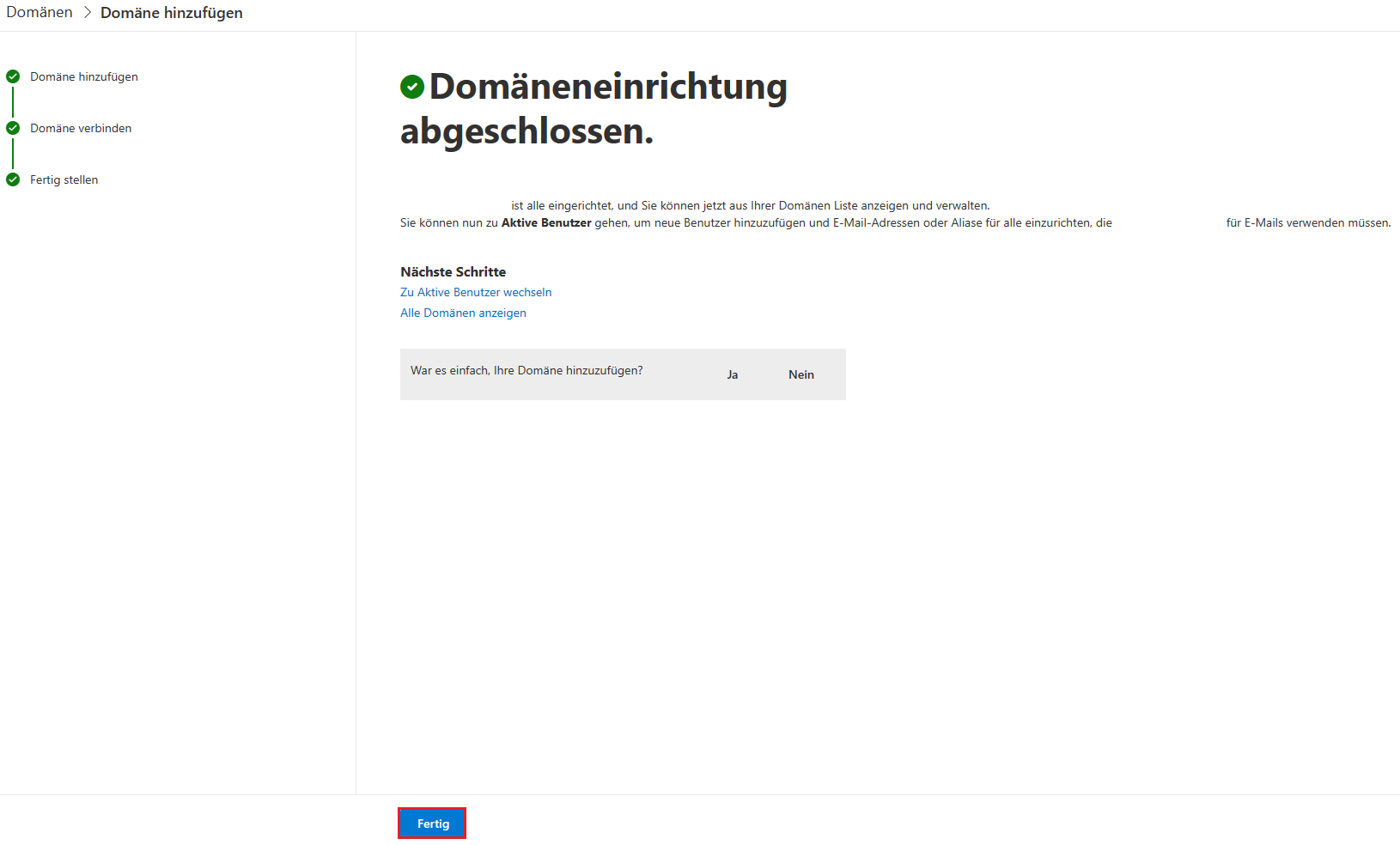Image resolution: width=1400 pixels, height=845 pixels.
Task: Click the breadcrumb chevron after Domänen
Action: point(87,13)
